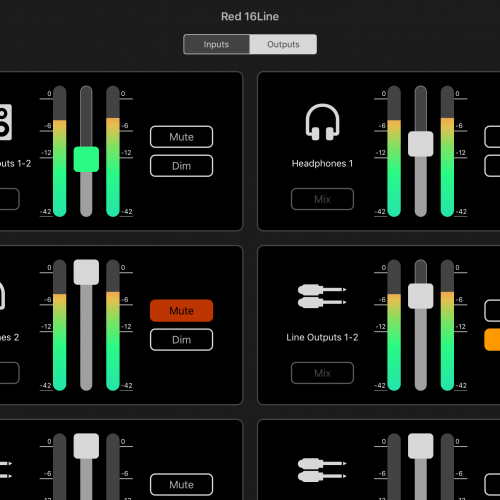Click the Headphones 1 volume fader handle
Screen dimensions: 500x500
pyautogui.click(x=421, y=144)
